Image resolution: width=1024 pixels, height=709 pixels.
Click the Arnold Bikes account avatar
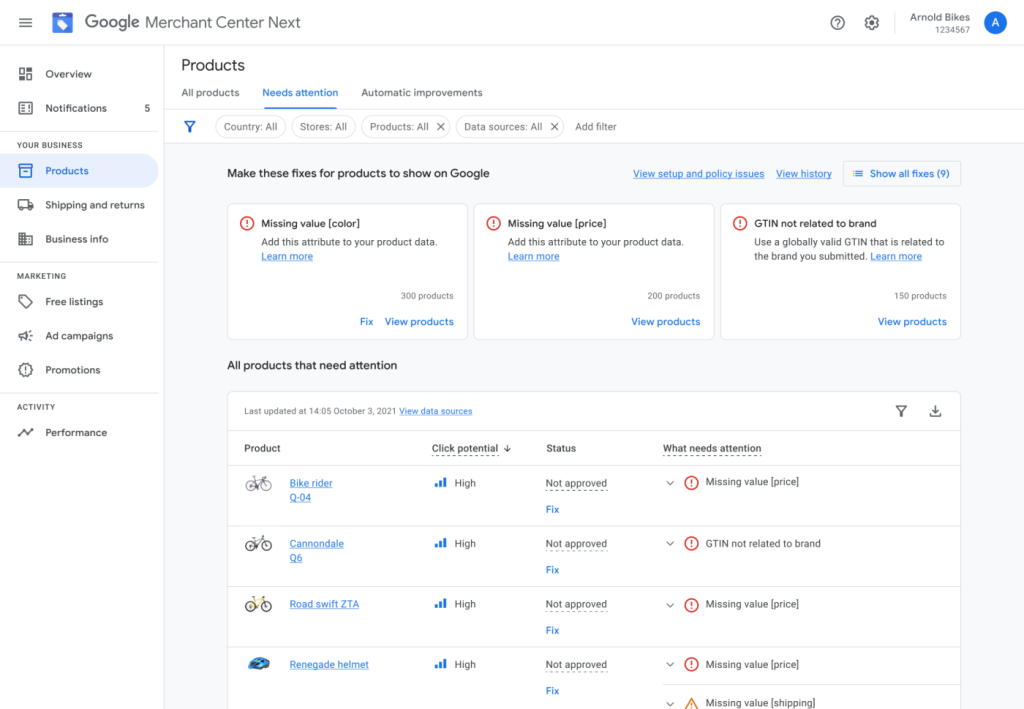[994, 23]
